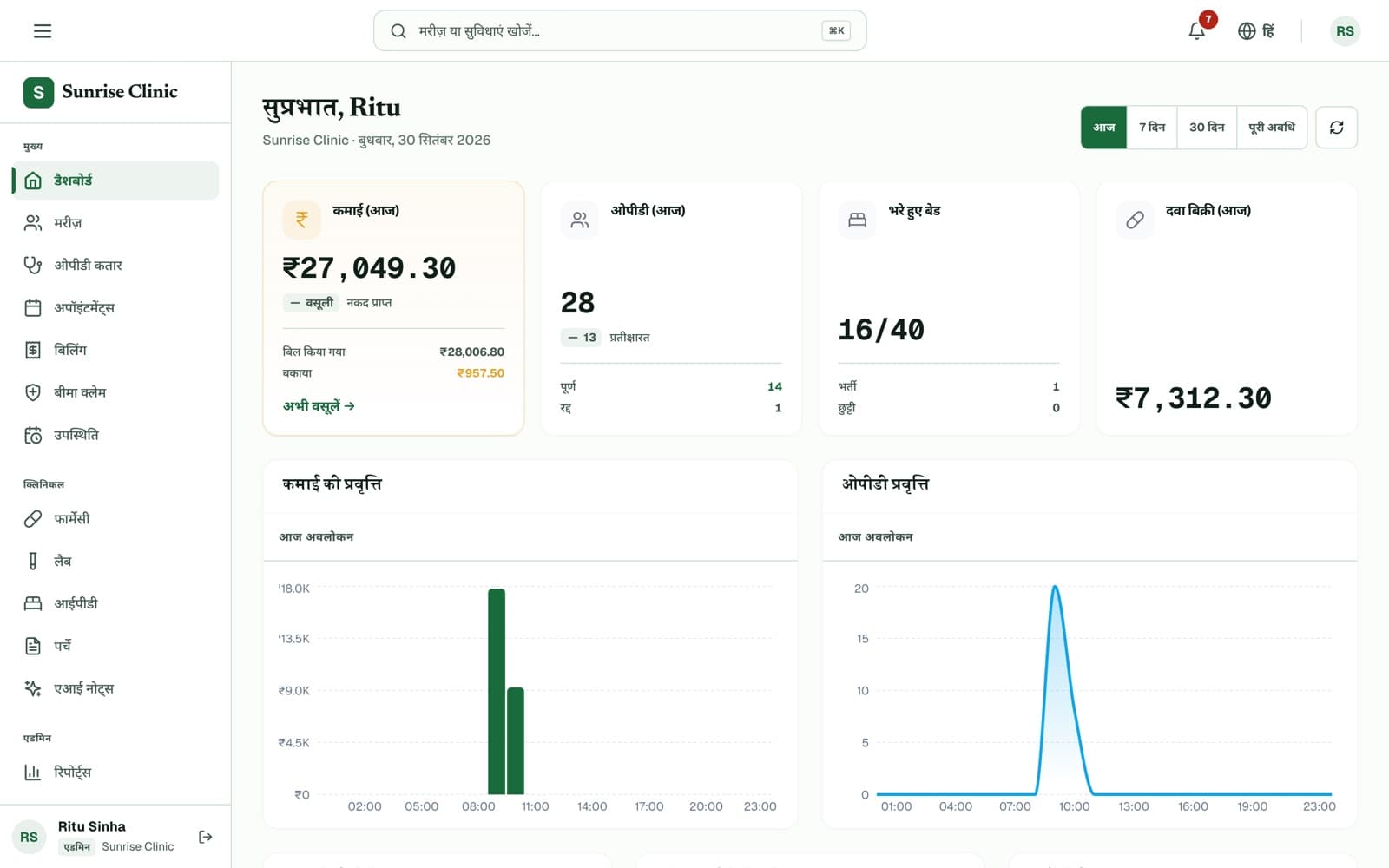Screen dimensions: 1389x868
Task: Click the बिलिंग billing icon
Action: click(33, 350)
